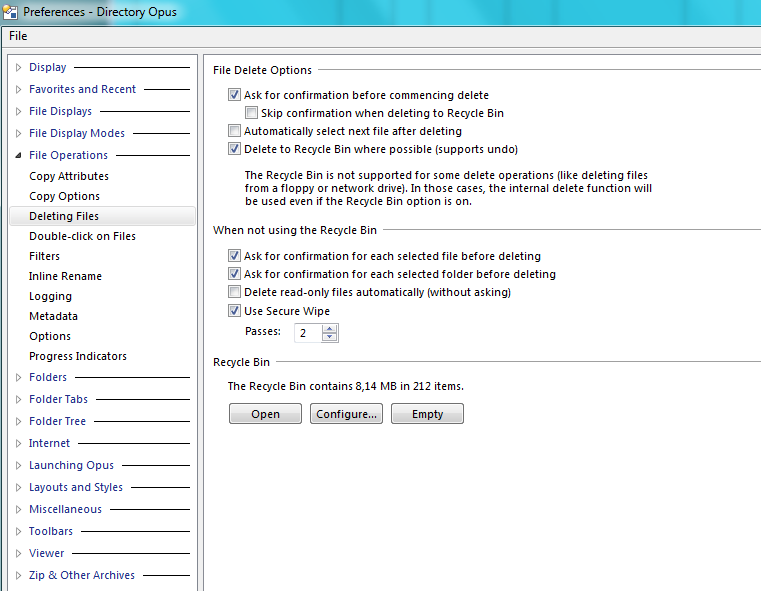Expand the Miscellaneous category
The height and width of the screenshot is (591, 761).
point(18,509)
